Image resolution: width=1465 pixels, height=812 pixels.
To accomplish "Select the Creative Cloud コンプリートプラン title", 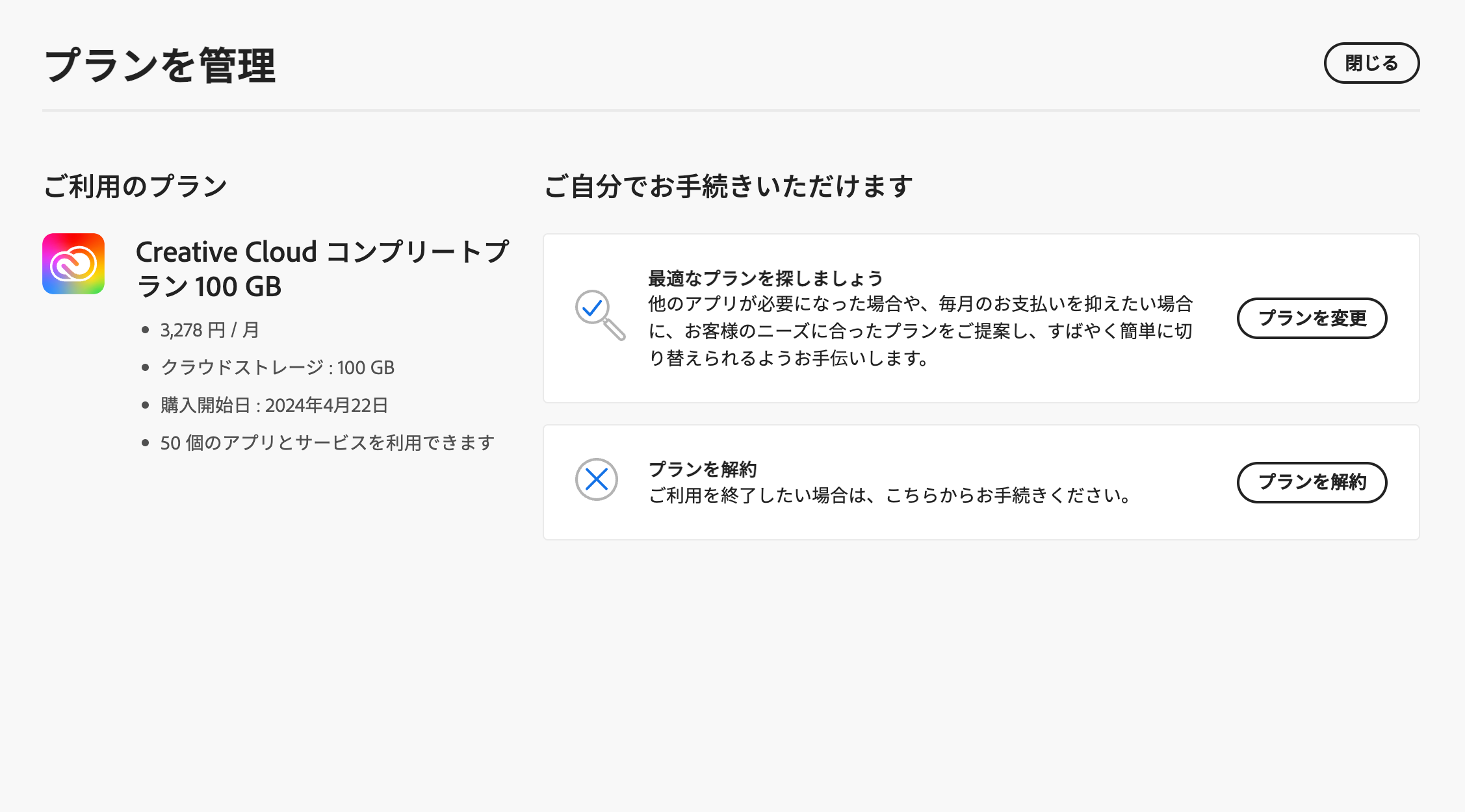I will (x=322, y=269).
